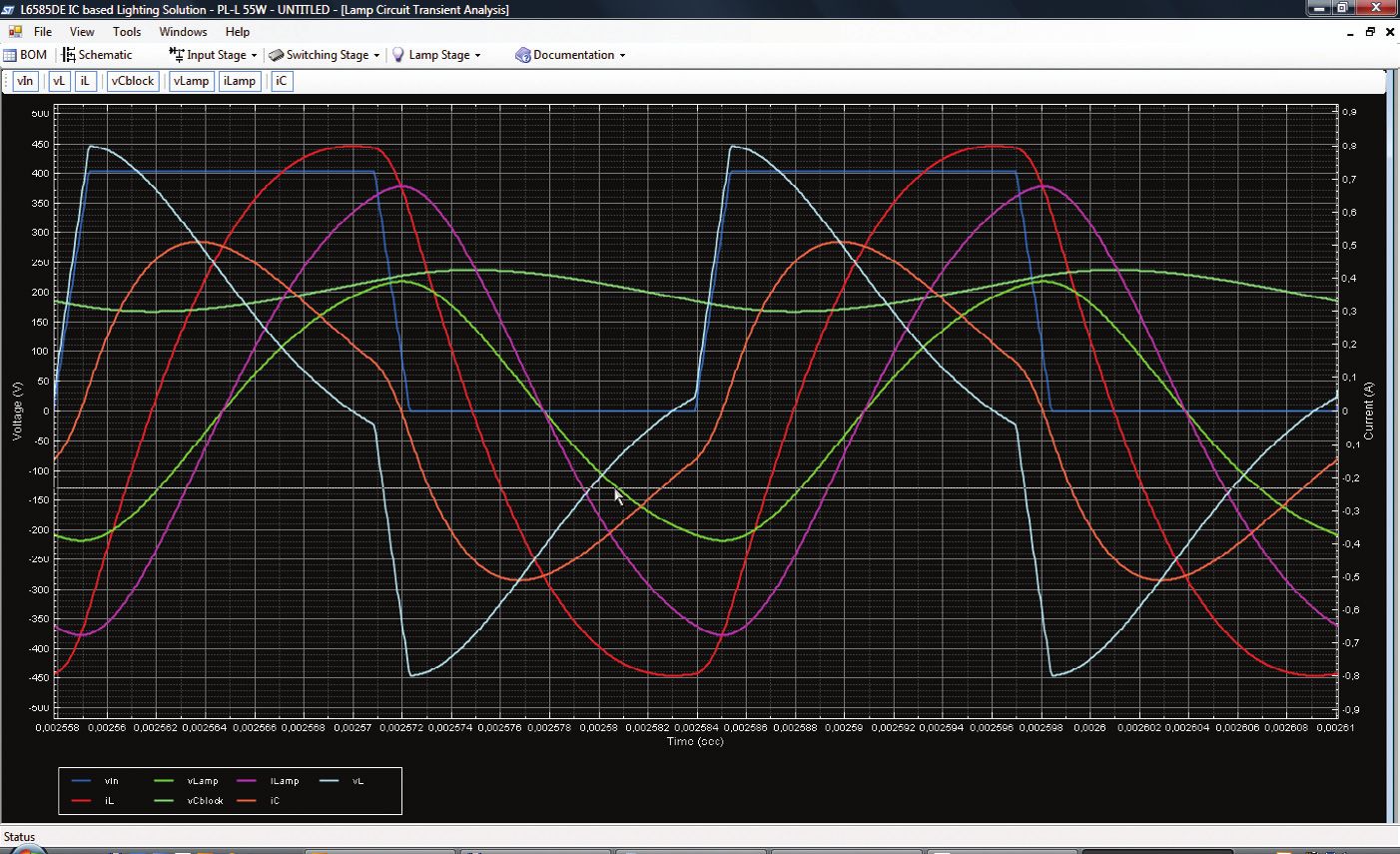Open the BOM view icon

coord(10,55)
